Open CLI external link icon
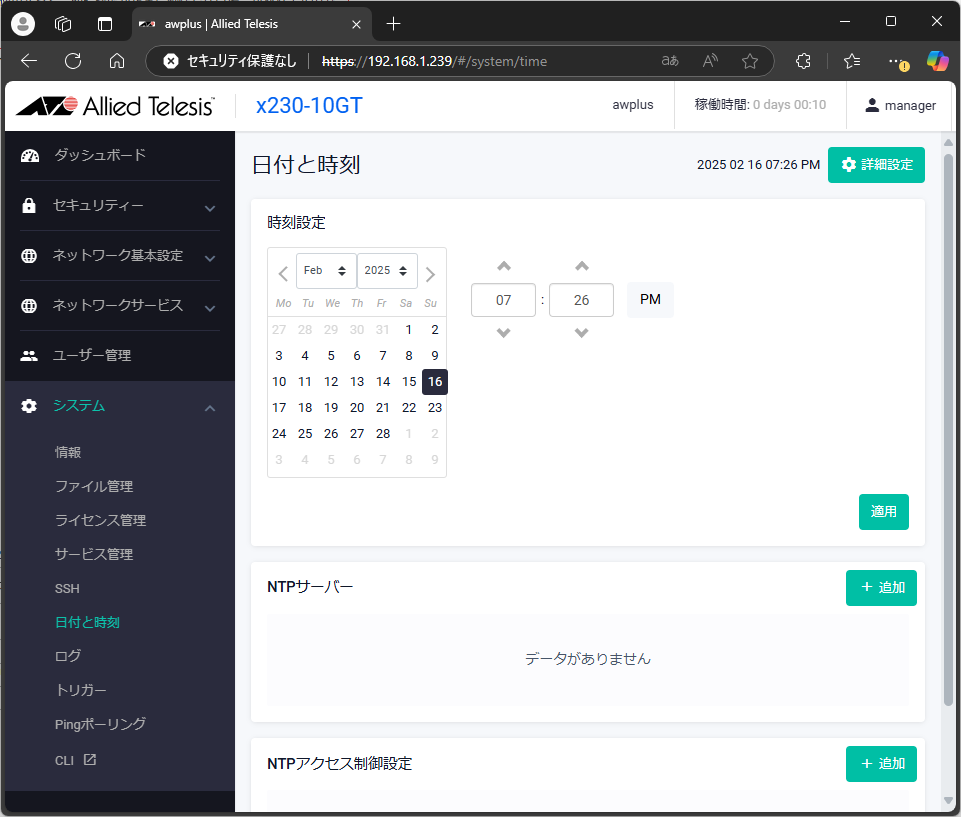 90,760
